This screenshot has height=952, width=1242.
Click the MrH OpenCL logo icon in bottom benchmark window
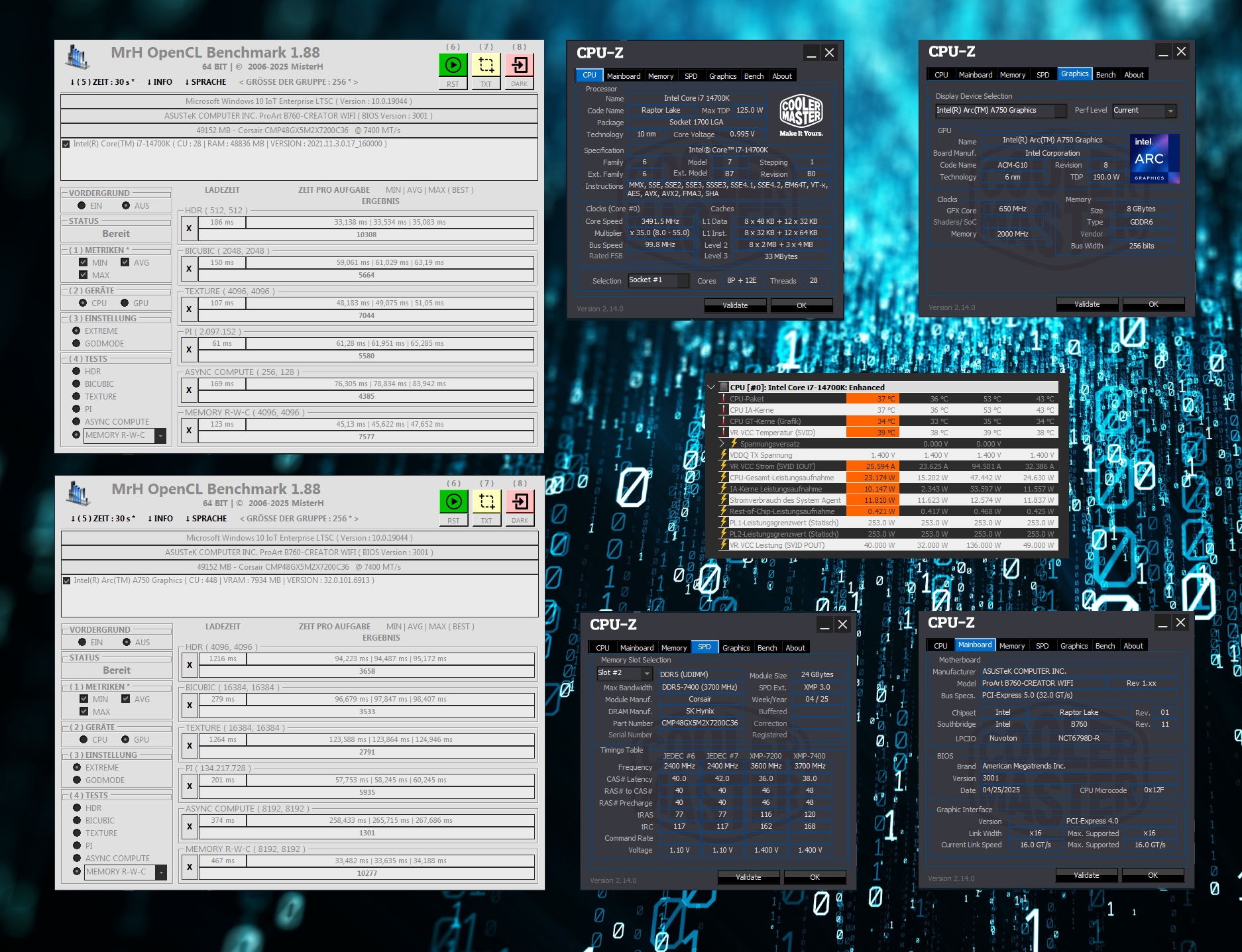tap(78, 494)
